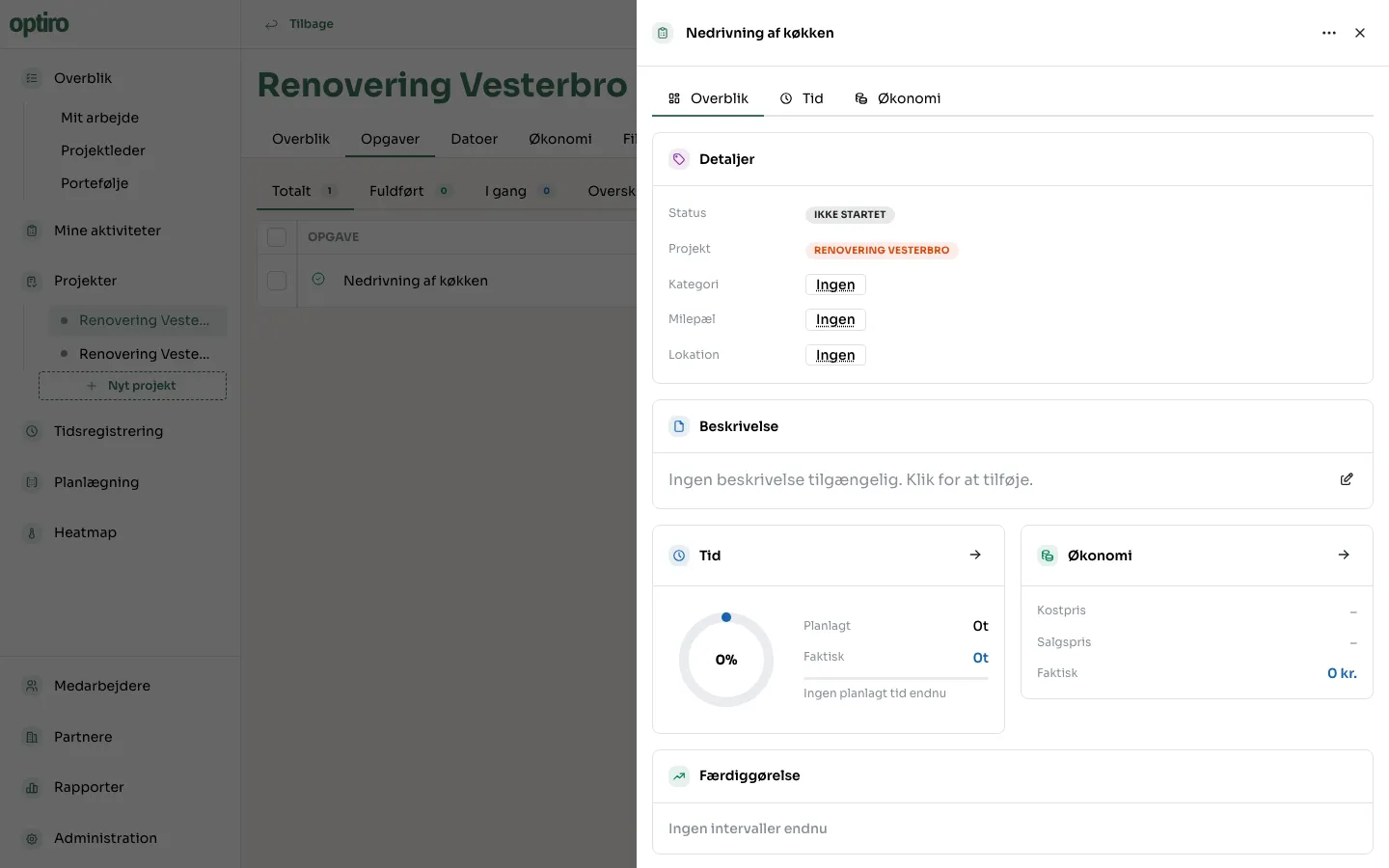
Task: Click the Heatmap sidebar icon
Action: [32, 532]
